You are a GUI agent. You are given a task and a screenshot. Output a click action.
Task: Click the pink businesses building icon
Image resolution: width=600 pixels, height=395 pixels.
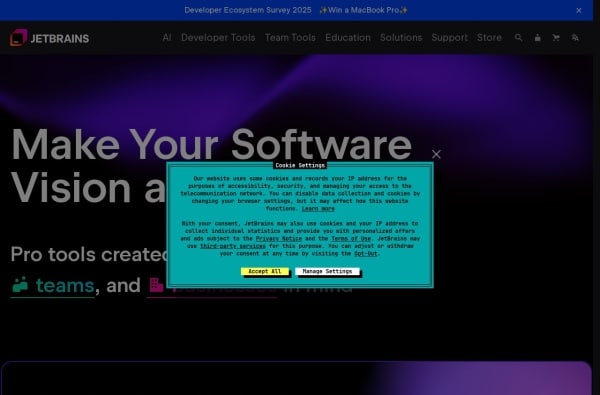pyautogui.click(x=156, y=285)
